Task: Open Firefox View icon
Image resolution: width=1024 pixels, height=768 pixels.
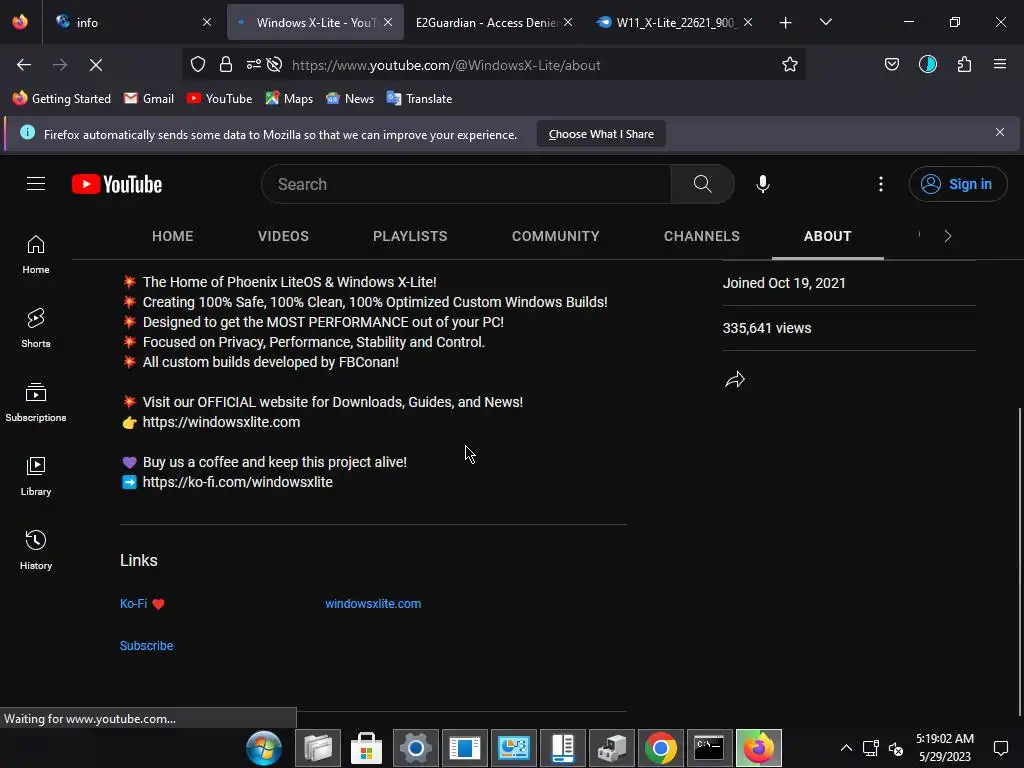Action: click(20, 22)
